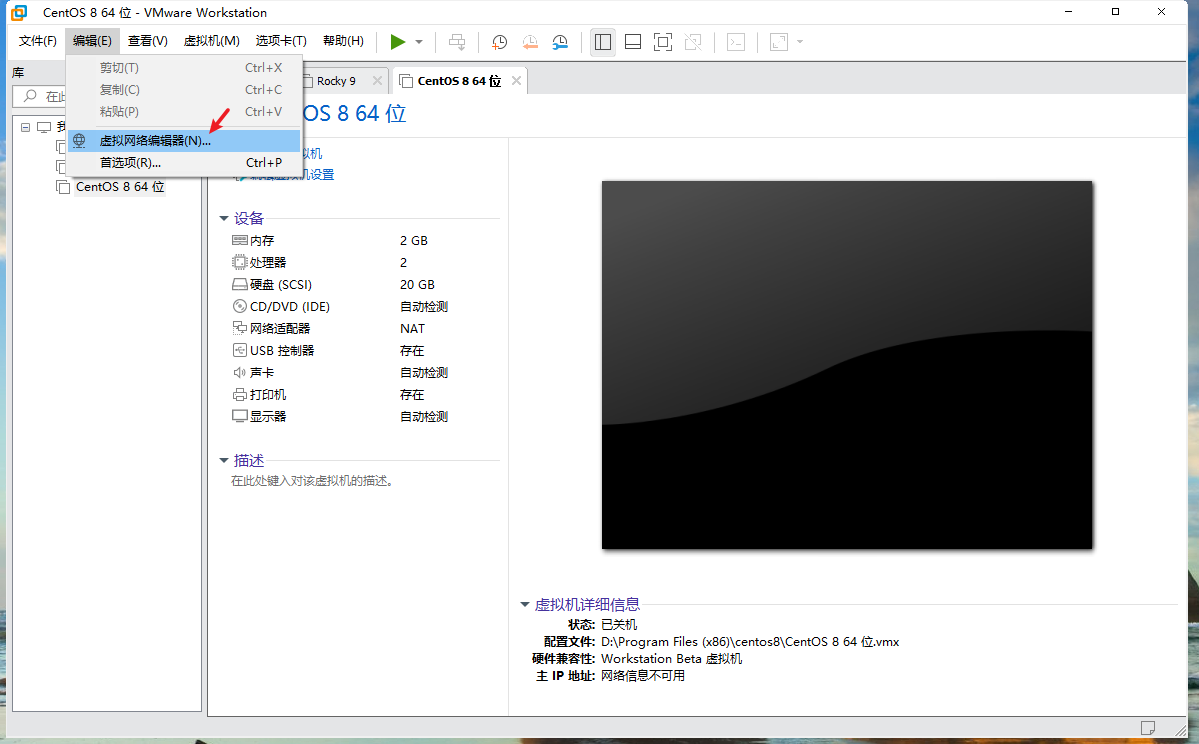Open 网络适配器 device settings
1199x744 pixels.
tap(280, 328)
